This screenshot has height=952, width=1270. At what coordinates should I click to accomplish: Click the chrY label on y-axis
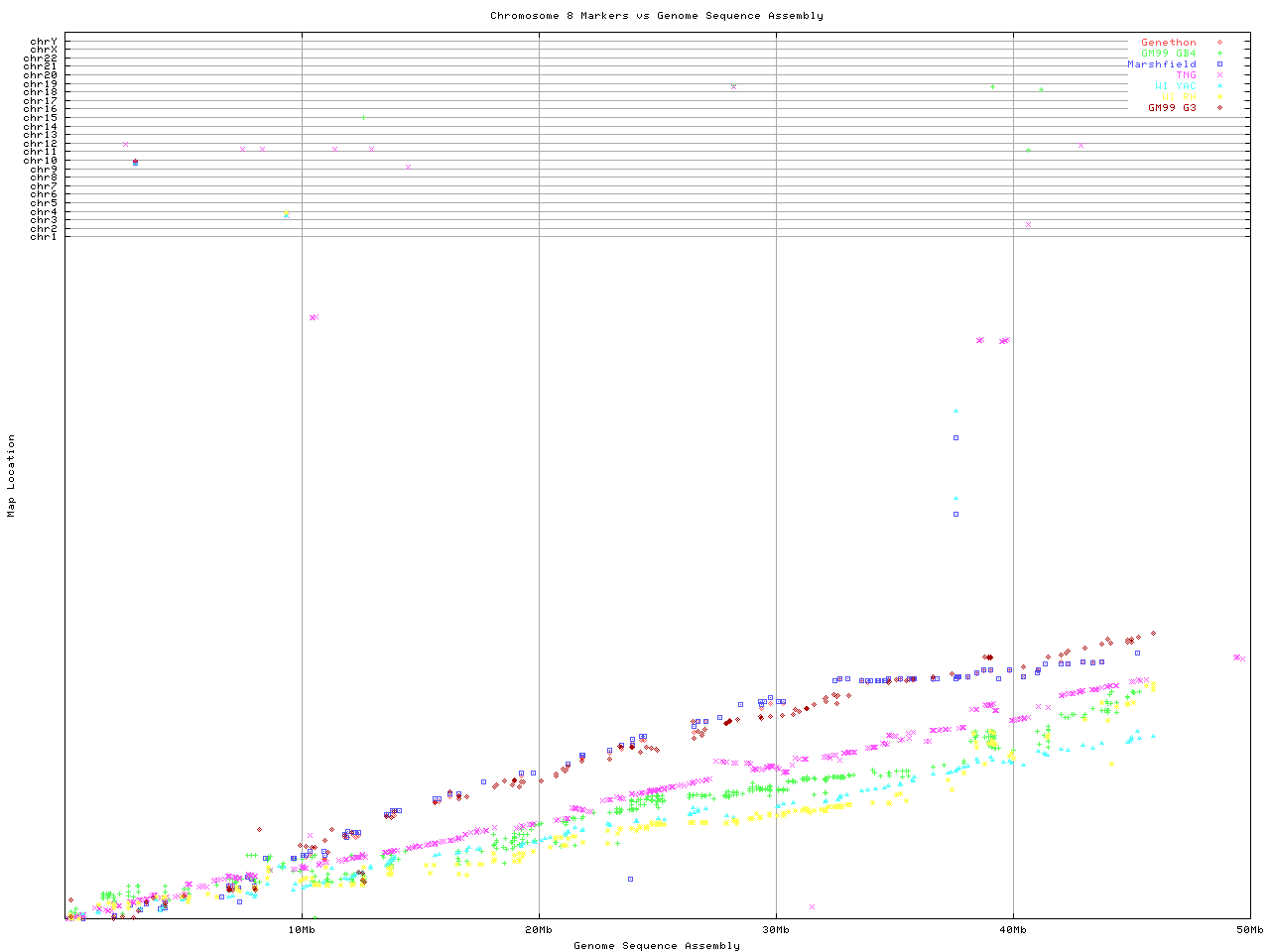(x=44, y=42)
